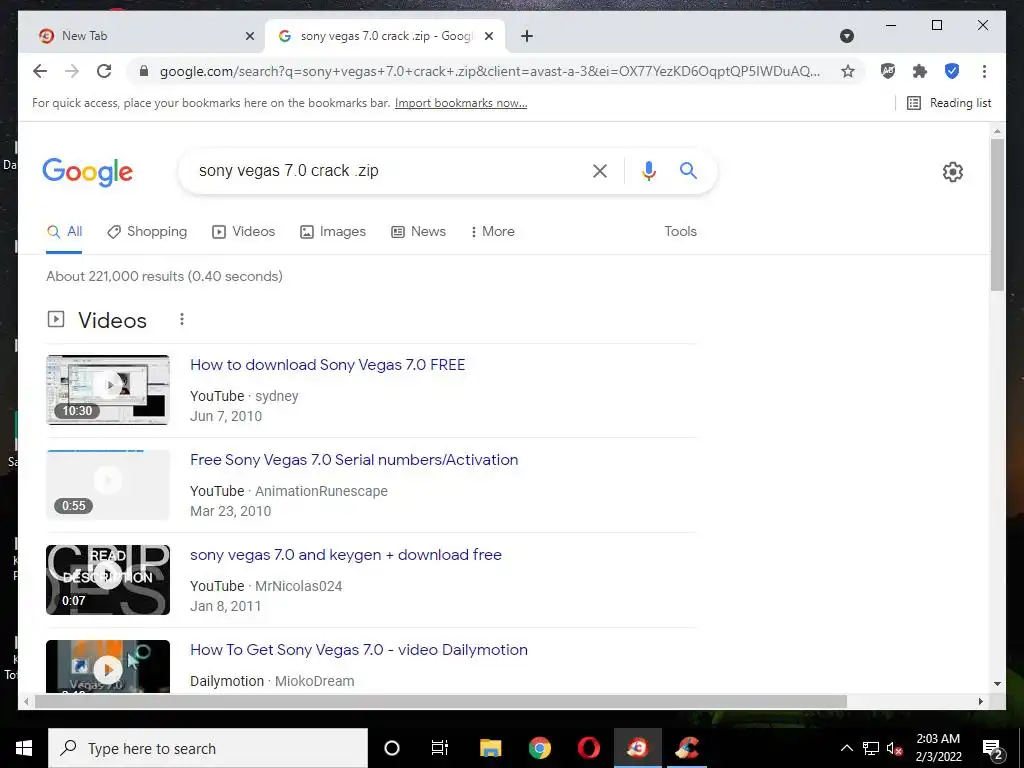The width and height of the screenshot is (1024, 768).
Task: Clear the search box text
Action: coord(600,171)
